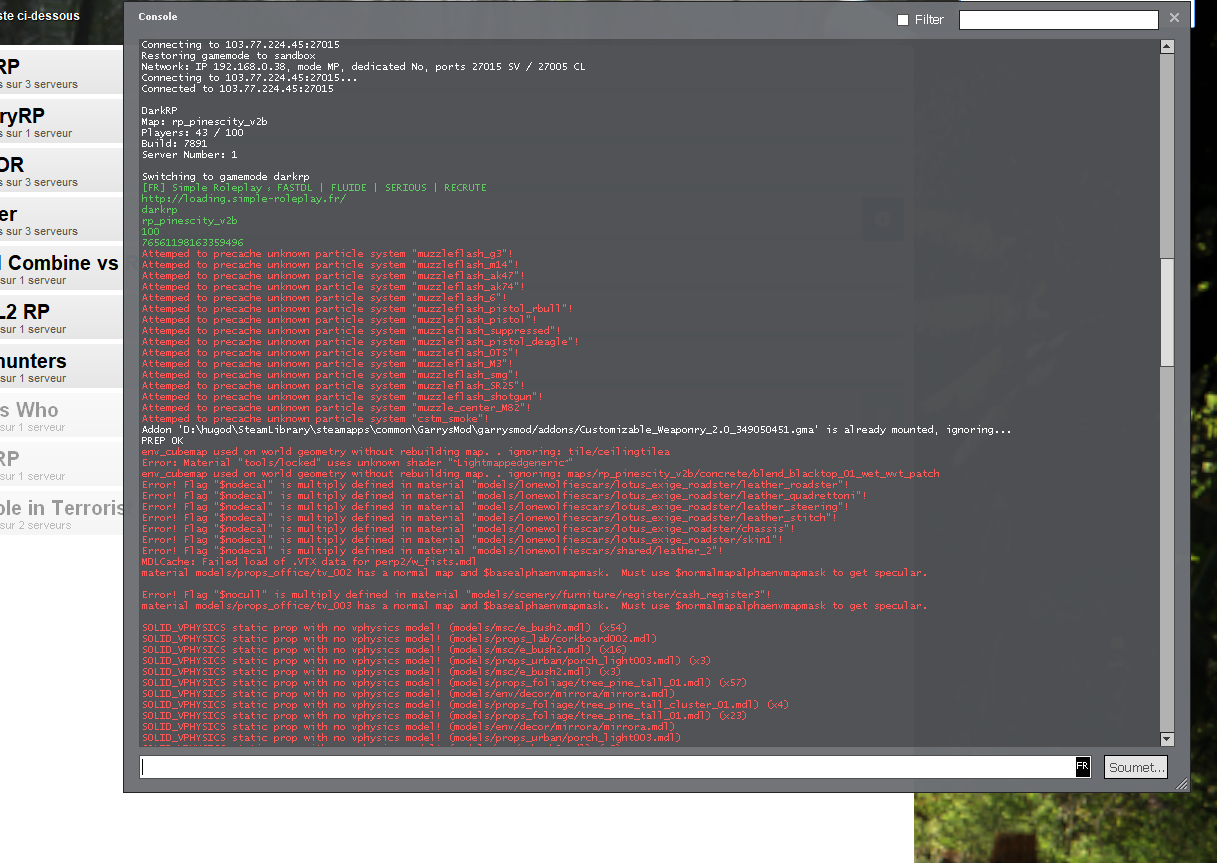
Task: Click the loading.simple-roleplay.fr URL line
Action: tap(243, 199)
